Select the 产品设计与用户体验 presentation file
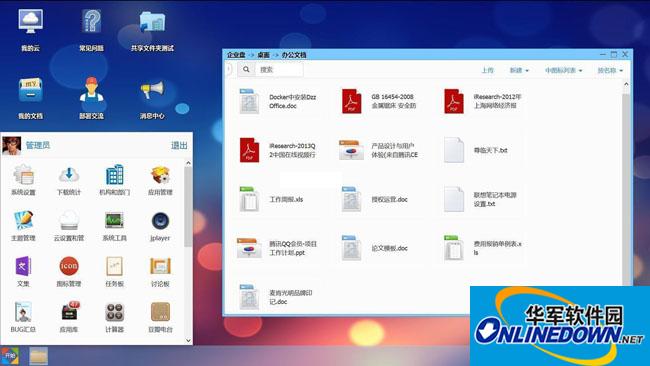Screen dimensions: 650x366 (351, 150)
